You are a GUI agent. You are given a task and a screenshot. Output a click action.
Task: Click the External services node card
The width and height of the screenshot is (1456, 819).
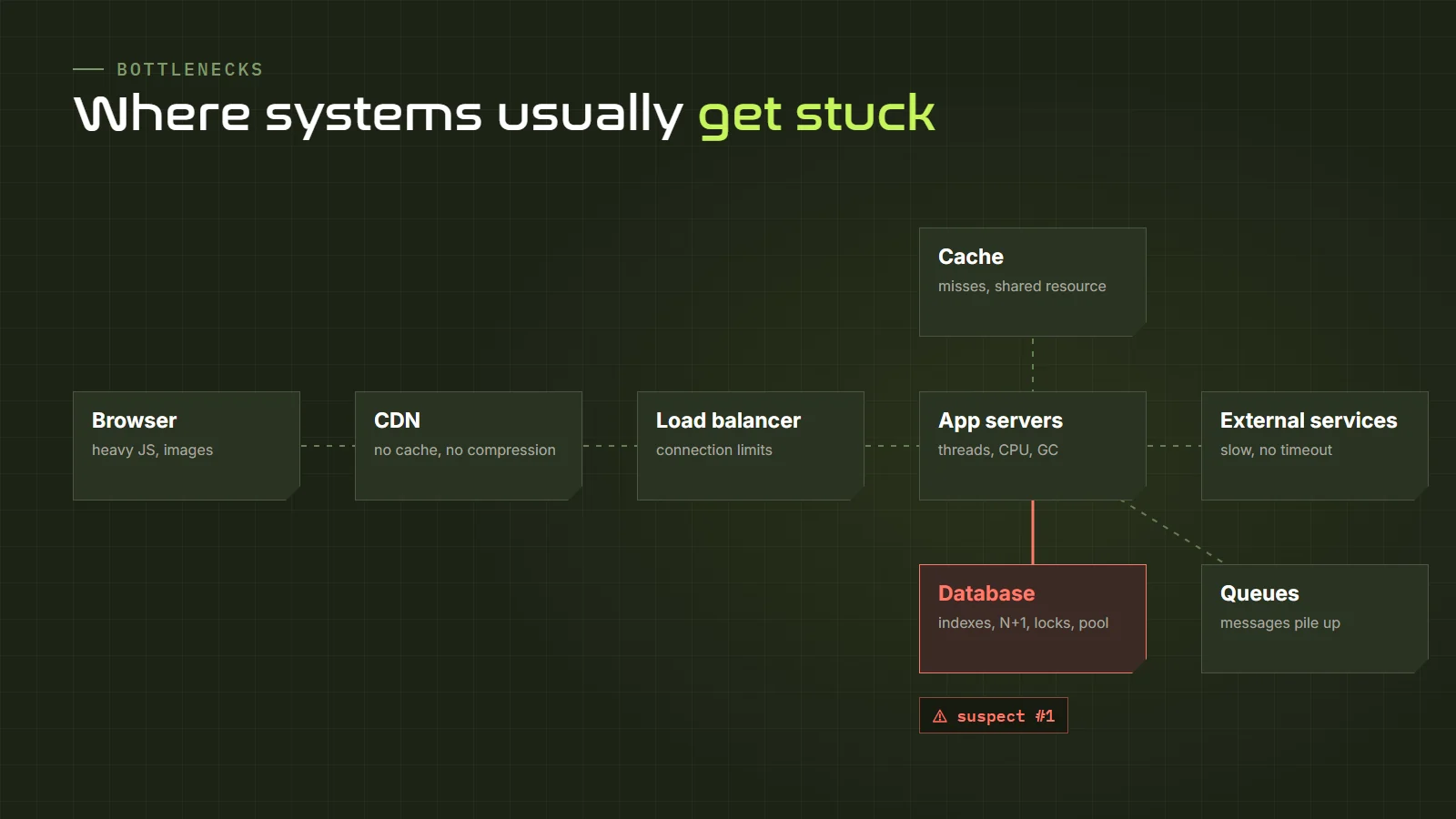(x=1315, y=446)
